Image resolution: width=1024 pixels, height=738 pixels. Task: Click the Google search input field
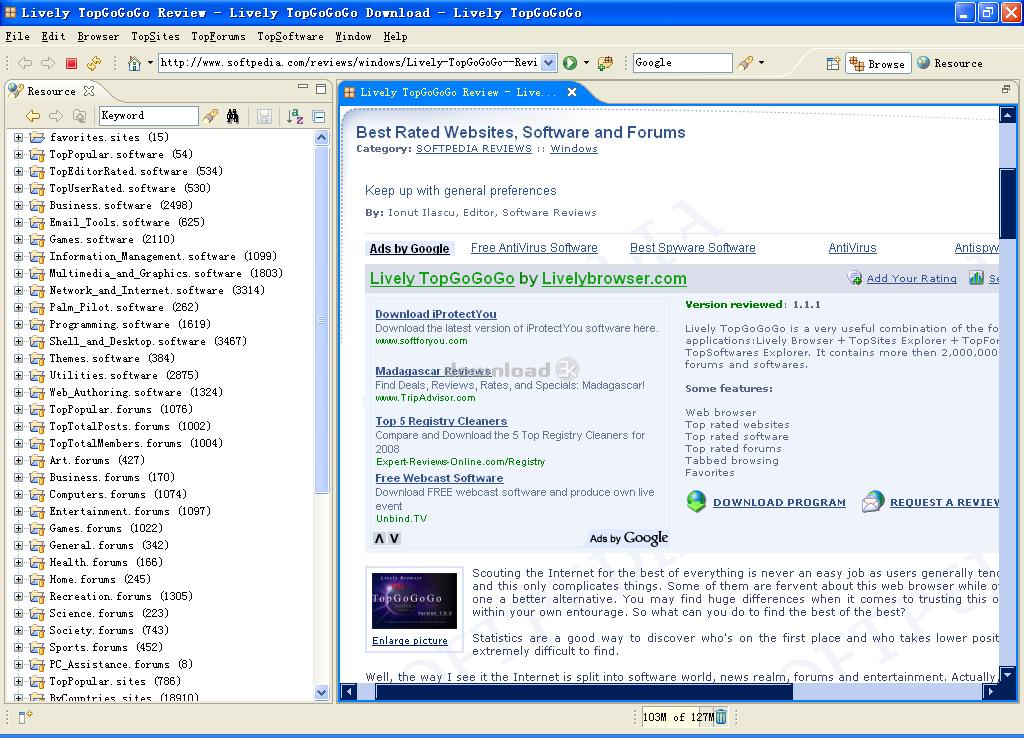point(682,63)
